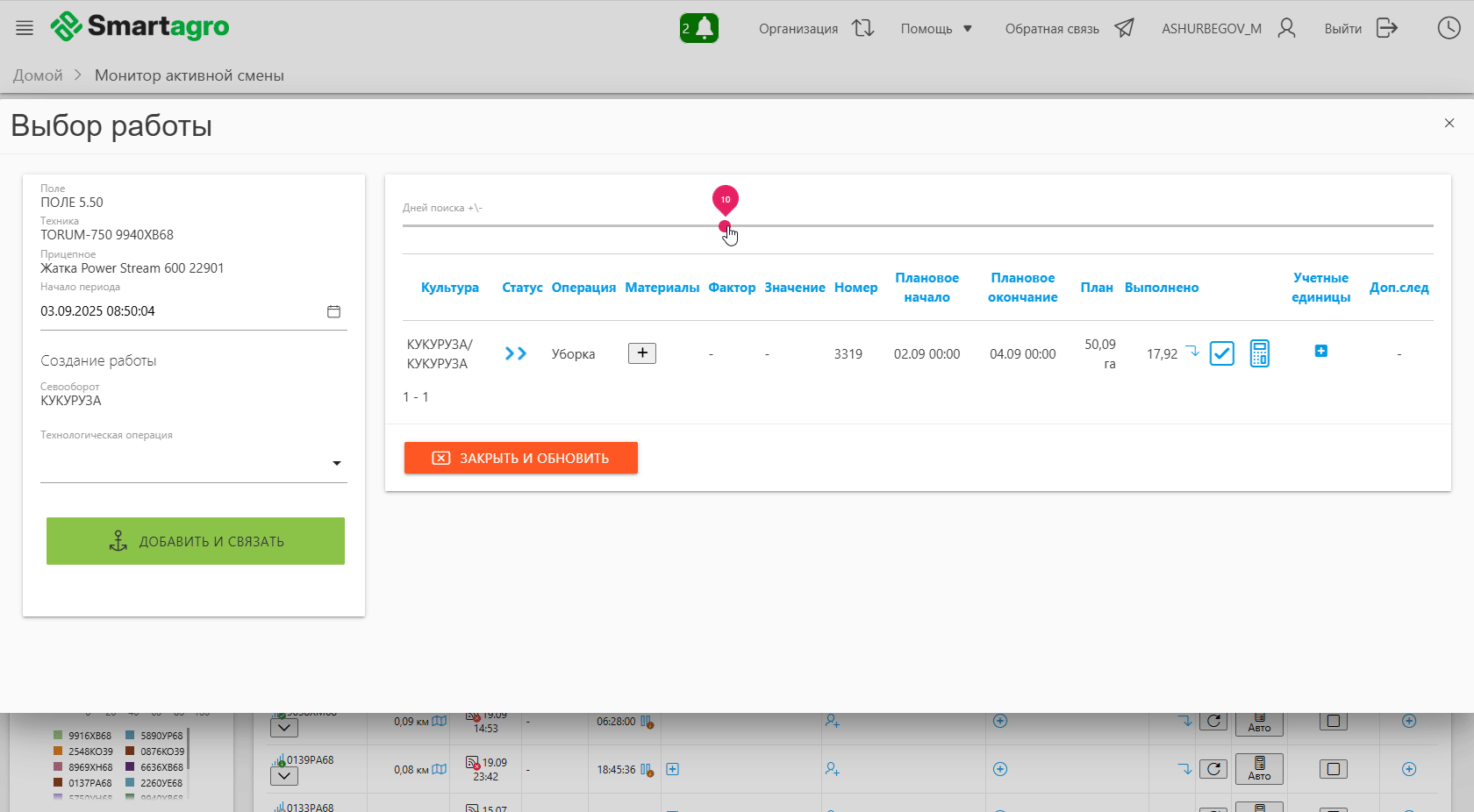Click the blue plus in Учетные единицы column
Image resolution: width=1474 pixels, height=812 pixels.
[1320, 351]
